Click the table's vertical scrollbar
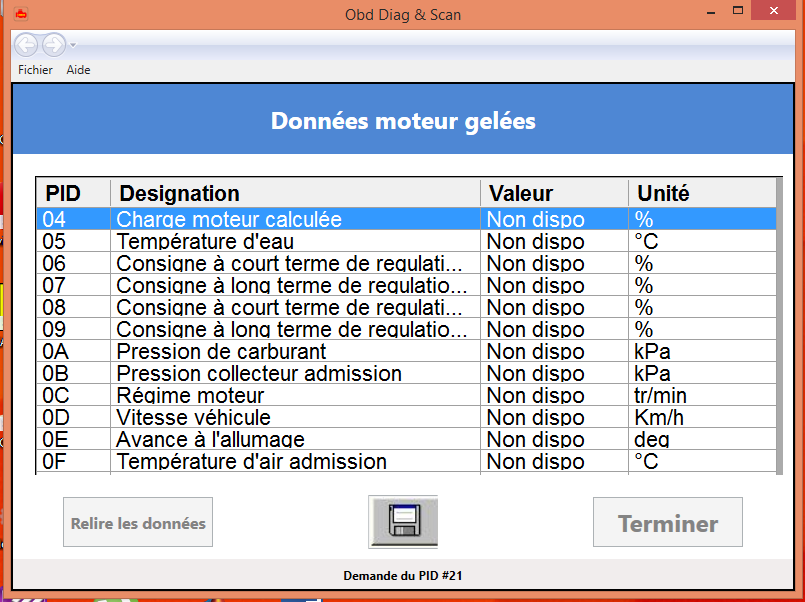The image size is (805, 602). [779, 326]
